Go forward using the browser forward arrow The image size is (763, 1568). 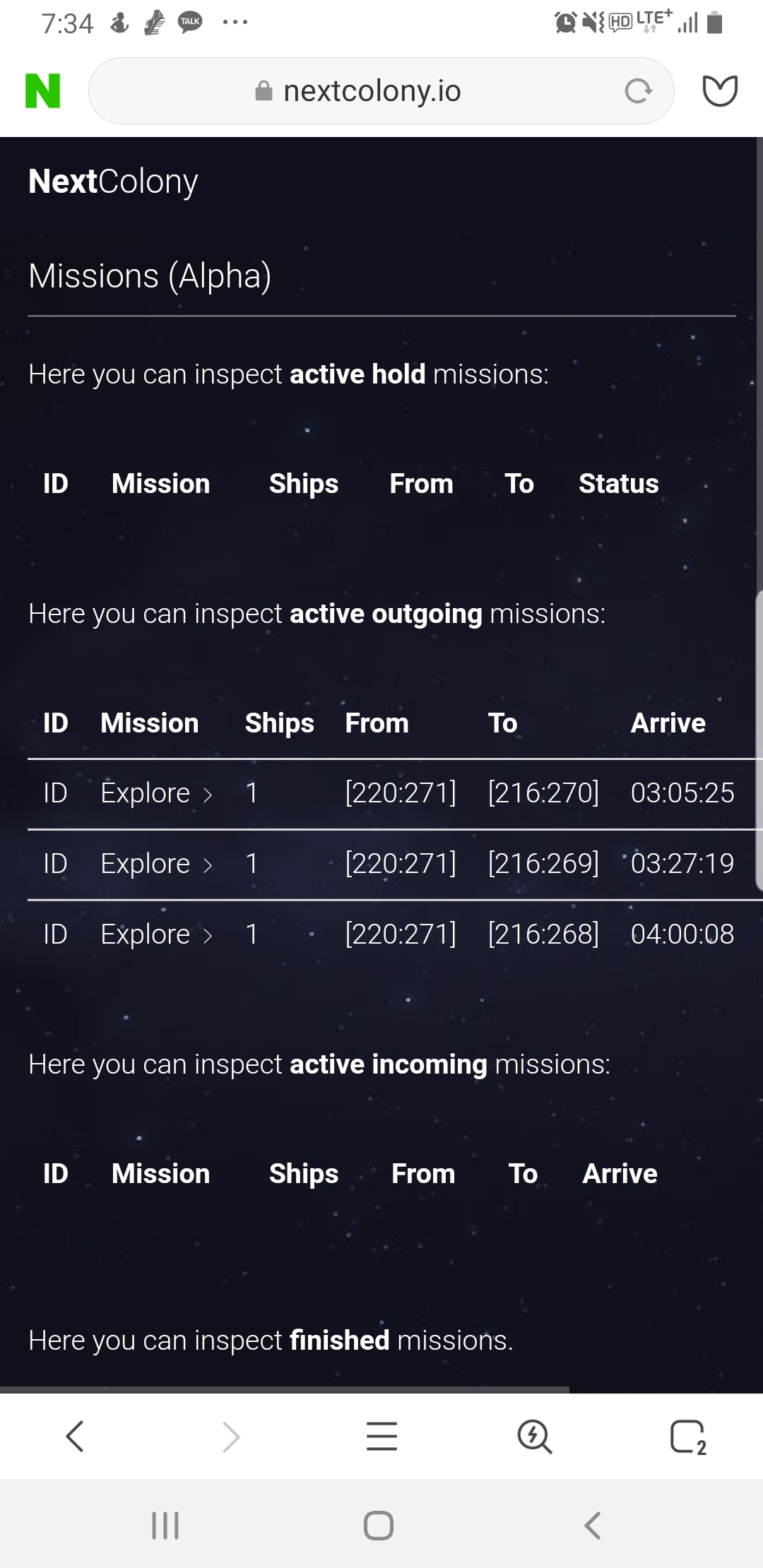pyautogui.click(x=231, y=1437)
